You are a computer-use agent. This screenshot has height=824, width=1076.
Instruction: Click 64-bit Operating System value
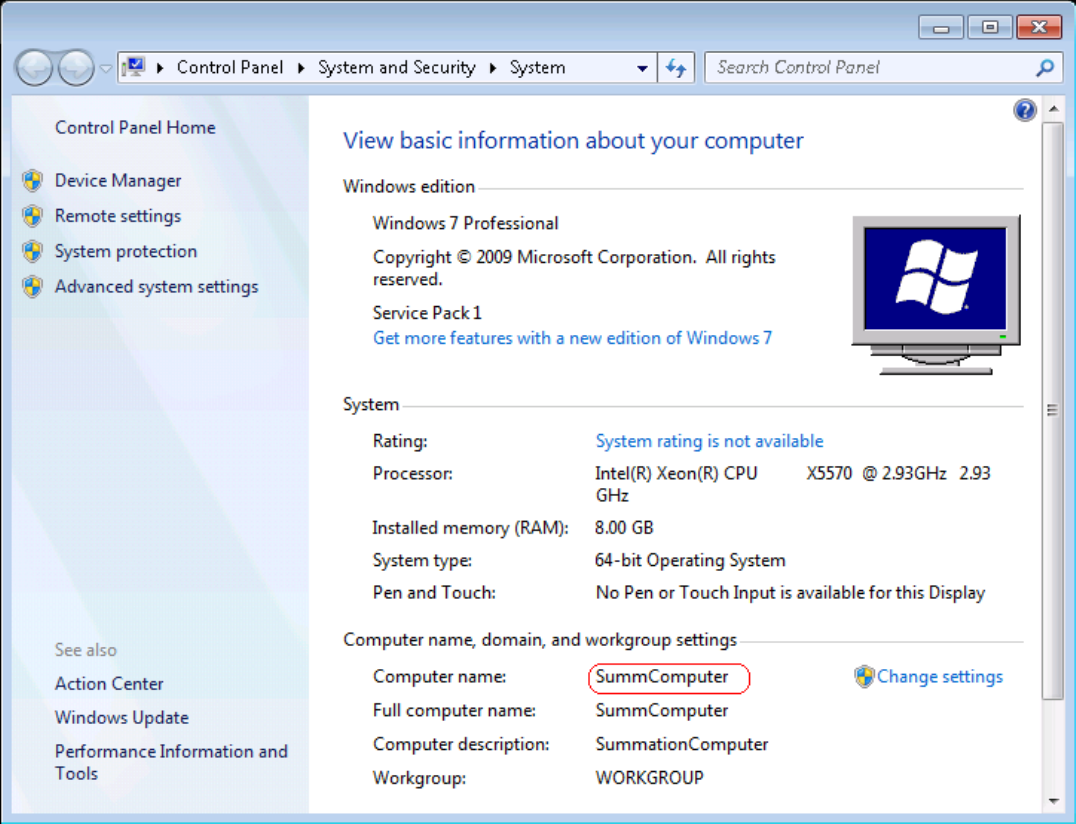click(690, 561)
